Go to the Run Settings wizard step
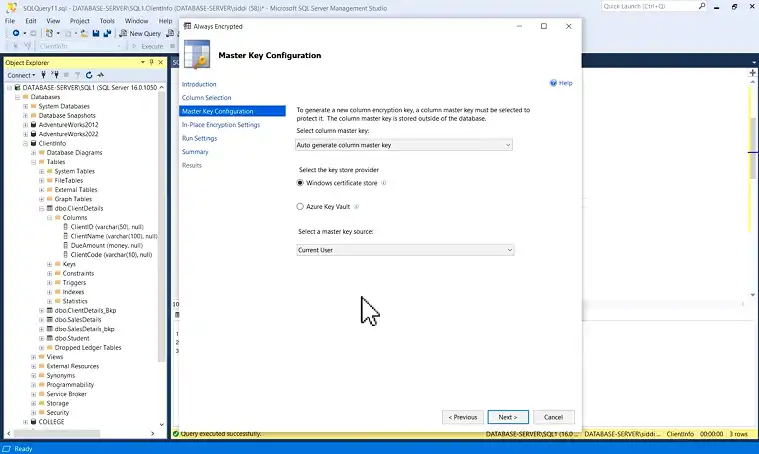This screenshot has height=454, width=759. (199, 138)
